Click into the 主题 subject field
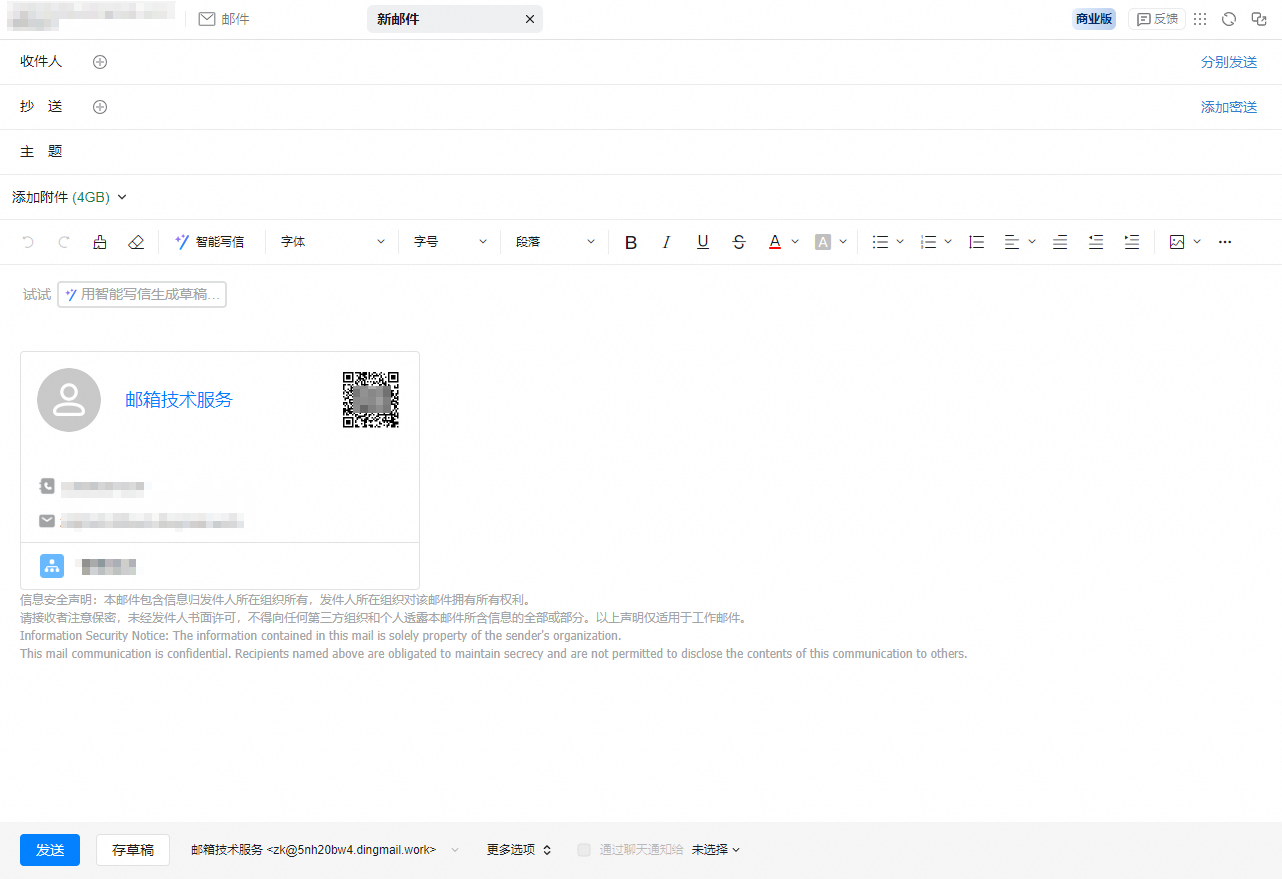This screenshot has height=879, width=1282. pos(640,152)
